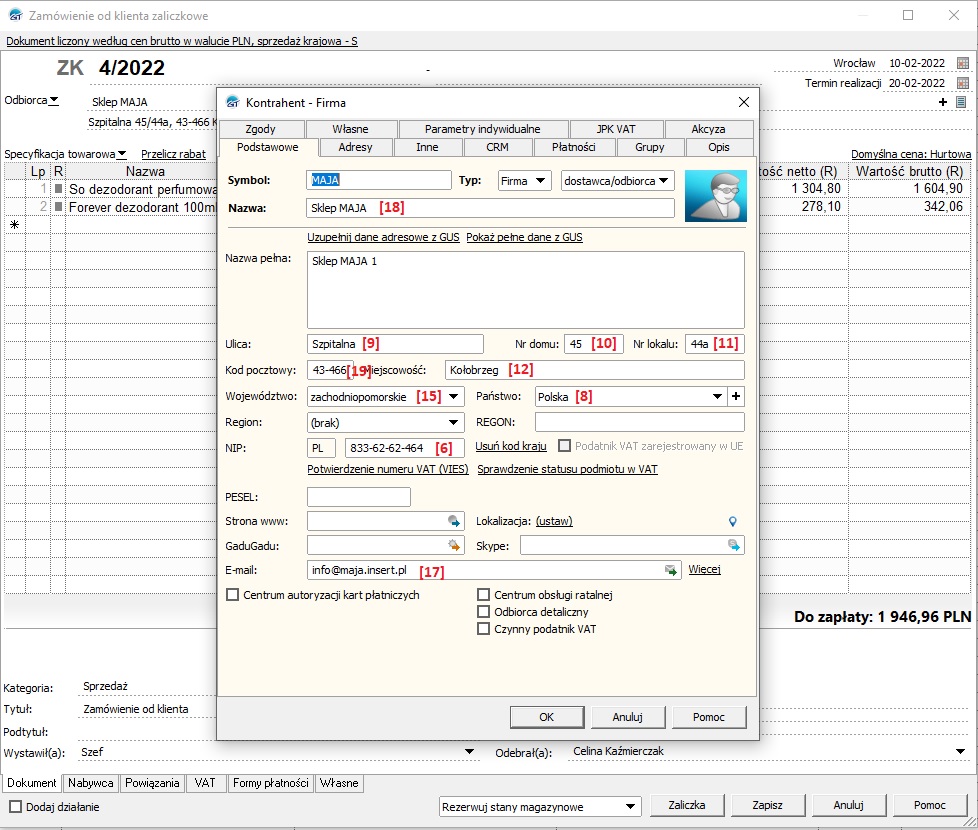Open calendar next to Termin realizacji date
The image size is (978, 830).
(x=963, y=83)
